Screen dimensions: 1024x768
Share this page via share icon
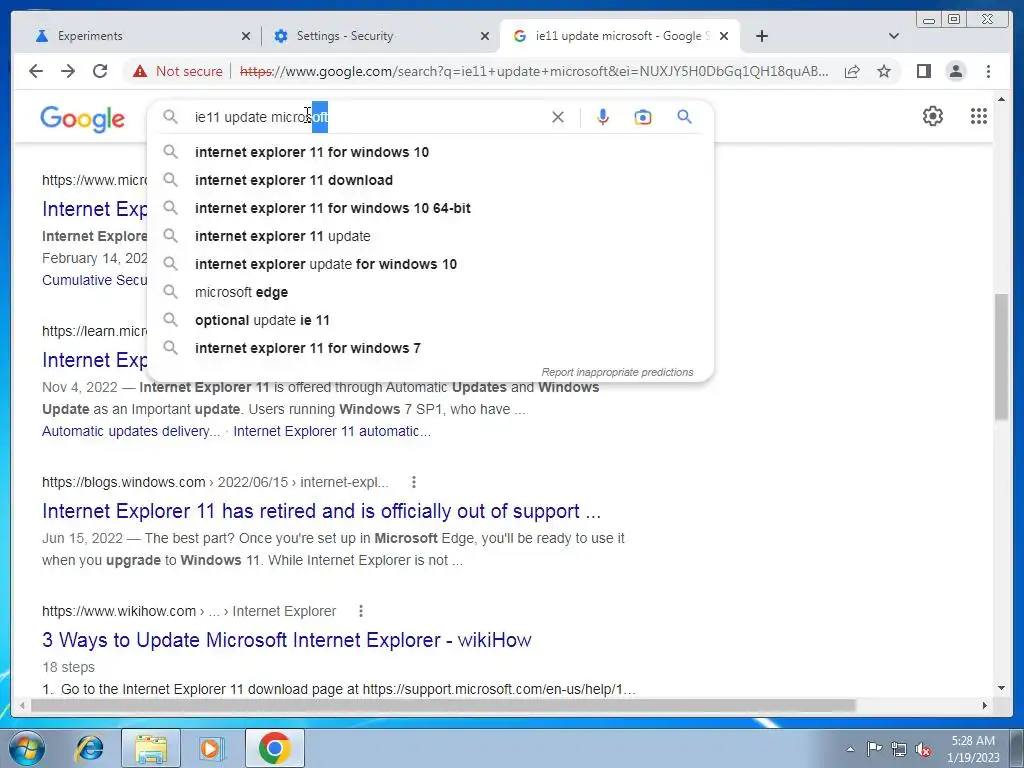pyautogui.click(x=852, y=71)
